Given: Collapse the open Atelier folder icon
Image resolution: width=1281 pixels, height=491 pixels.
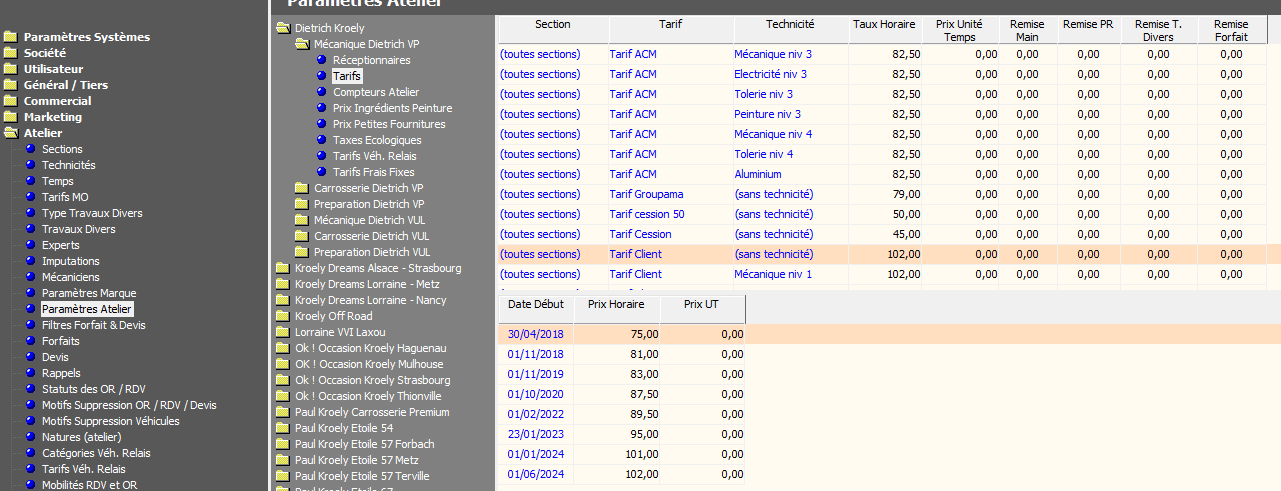Looking at the screenshot, I should click(11, 133).
